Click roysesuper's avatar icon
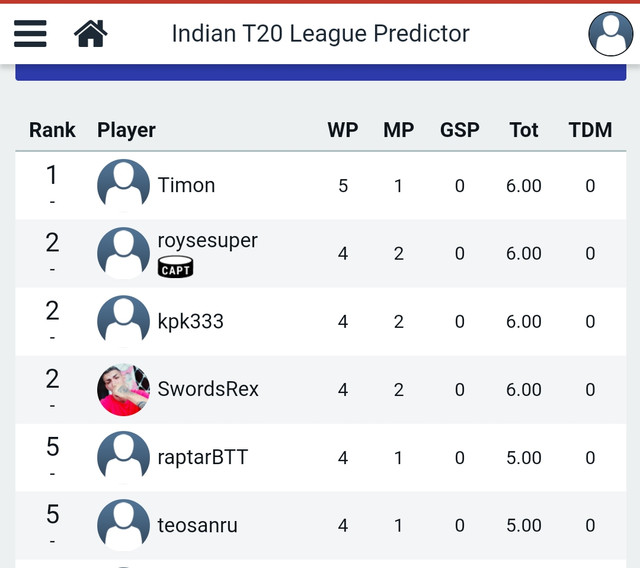 pyautogui.click(x=123, y=253)
